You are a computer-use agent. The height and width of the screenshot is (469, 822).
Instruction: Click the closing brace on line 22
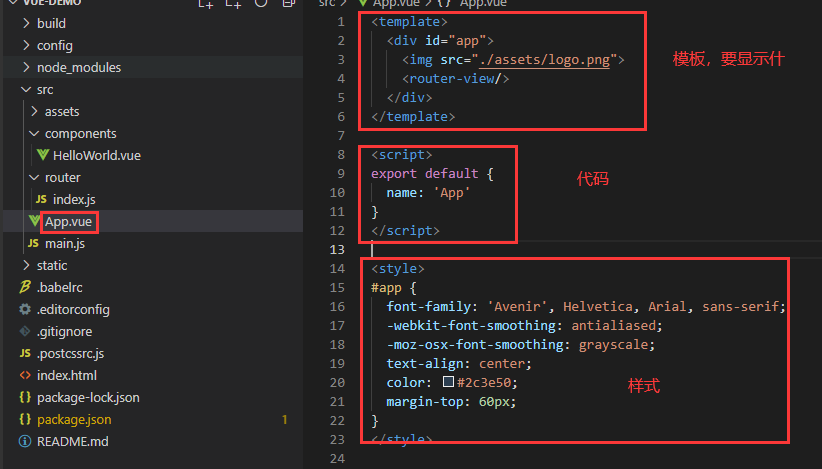pyautogui.click(x=375, y=420)
